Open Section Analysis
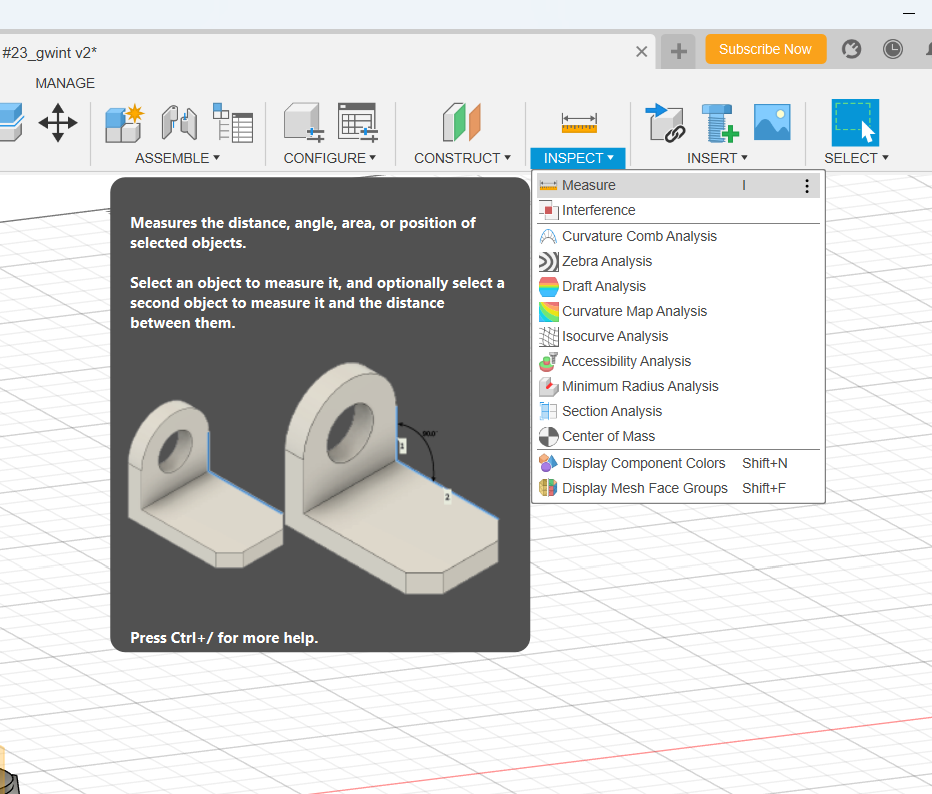The height and width of the screenshot is (794, 932). (x=678, y=411)
